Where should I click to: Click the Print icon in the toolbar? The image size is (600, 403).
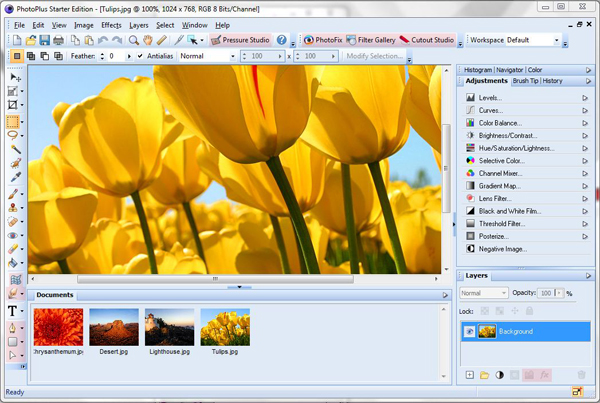[59, 41]
